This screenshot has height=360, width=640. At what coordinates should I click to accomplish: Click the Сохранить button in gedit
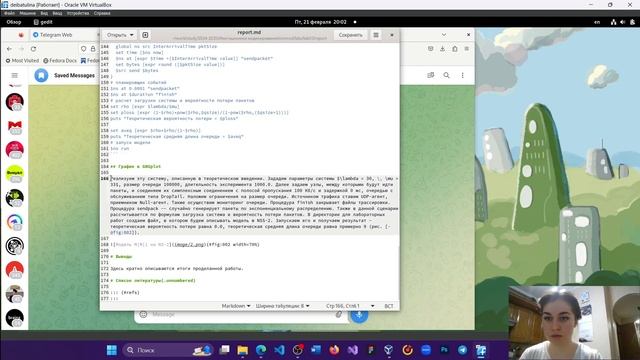pyautogui.click(x=351, y=35)
